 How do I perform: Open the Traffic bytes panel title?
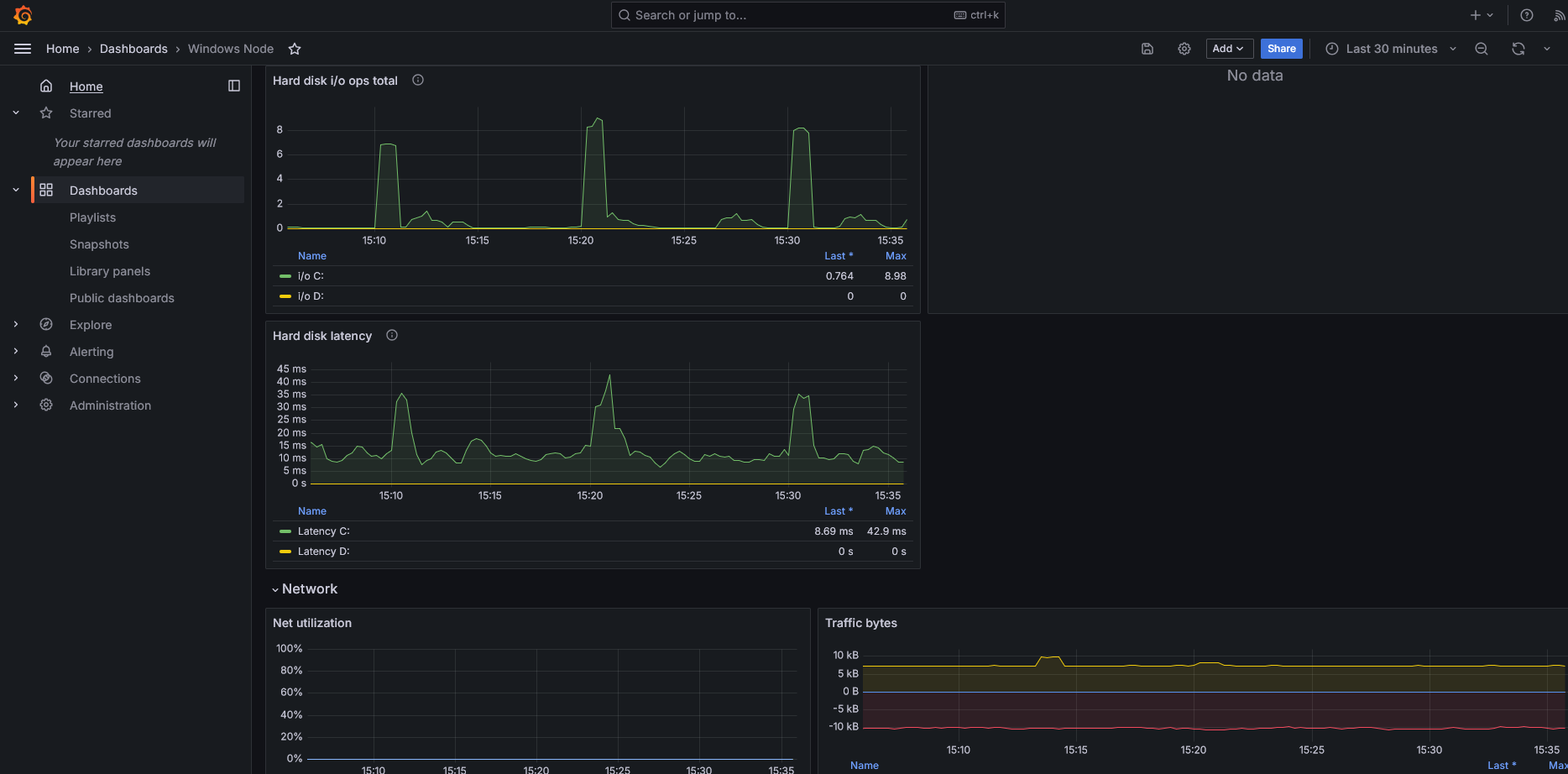861,622
